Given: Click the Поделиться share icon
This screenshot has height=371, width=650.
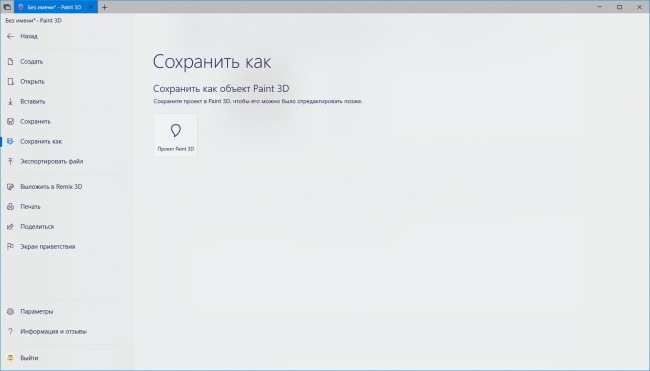Looking at the screenshot, I should pyautogui.click(x=10, y=226).
